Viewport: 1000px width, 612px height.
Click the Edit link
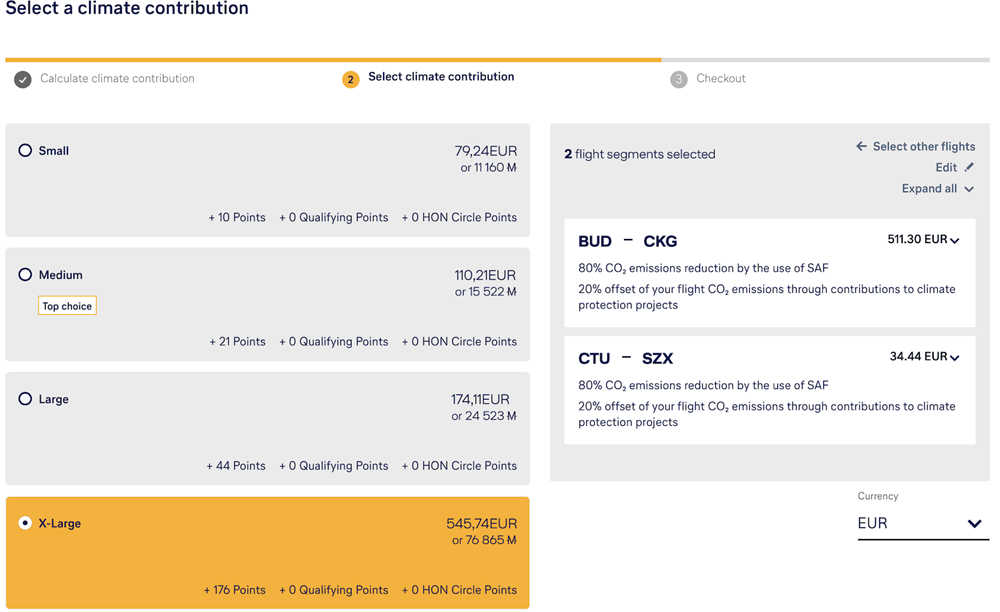946,168
